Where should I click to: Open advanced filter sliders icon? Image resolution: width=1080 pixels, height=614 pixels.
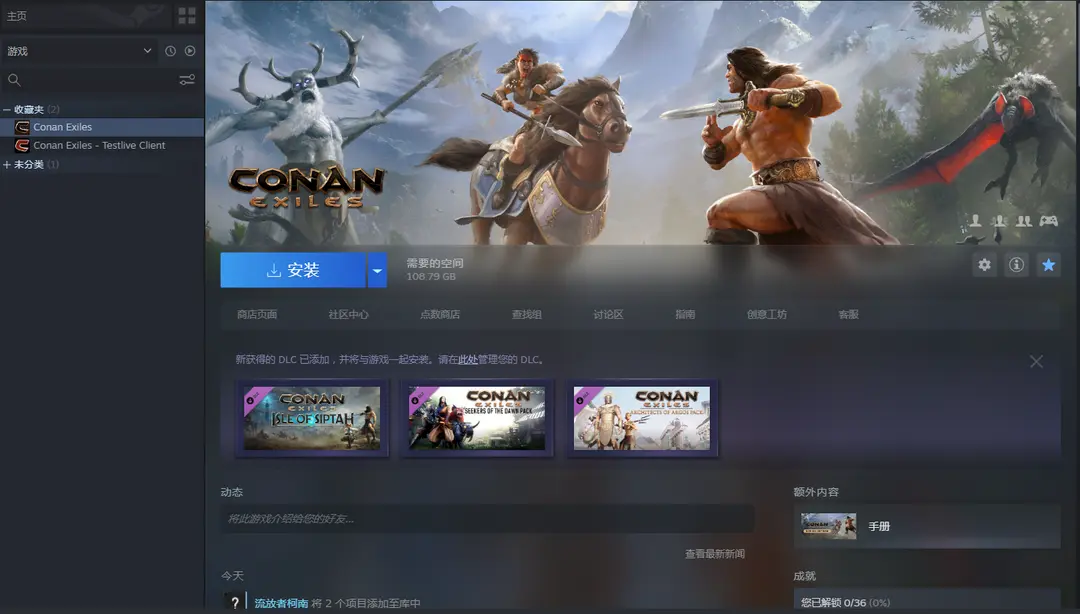187,80
